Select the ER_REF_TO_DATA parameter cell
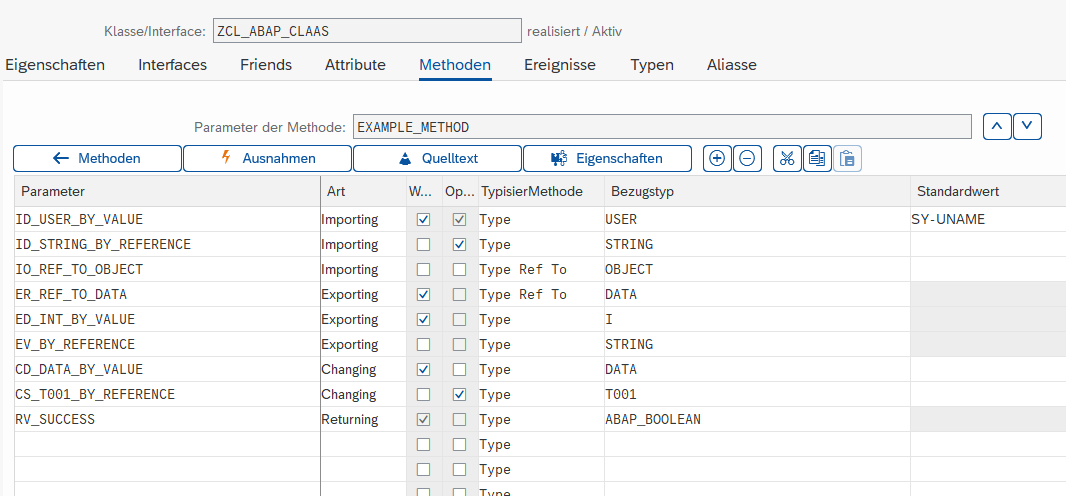The height and width of the screenshot is (496, 1066). [167, 295]
